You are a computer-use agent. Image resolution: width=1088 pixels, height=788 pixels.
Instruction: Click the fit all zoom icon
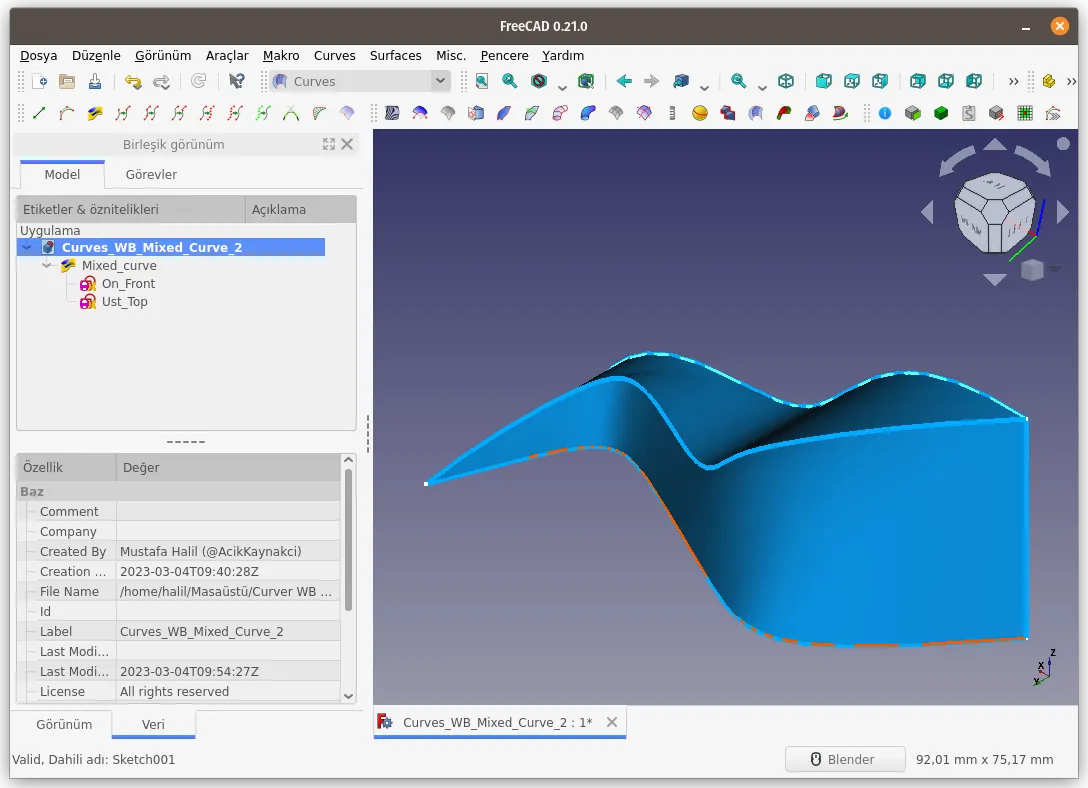point(482,82)
